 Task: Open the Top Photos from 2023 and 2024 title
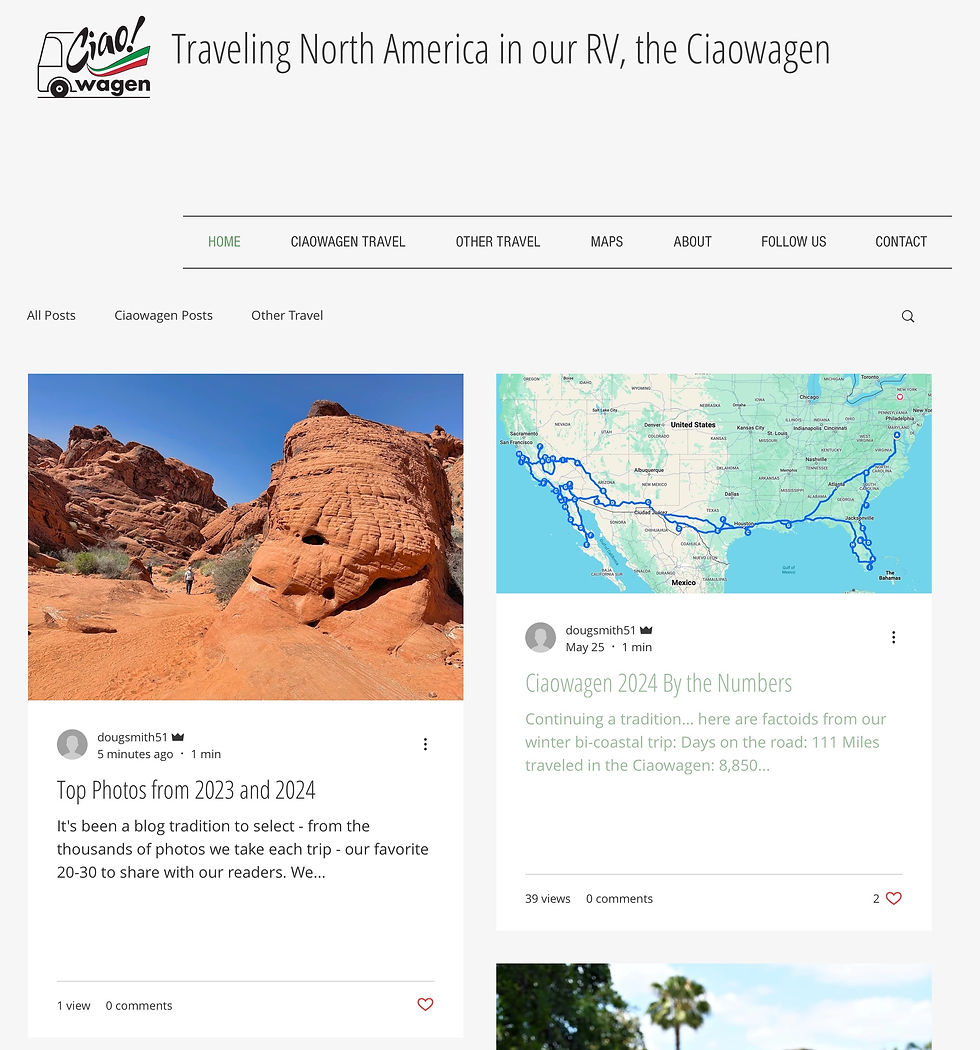186,790
